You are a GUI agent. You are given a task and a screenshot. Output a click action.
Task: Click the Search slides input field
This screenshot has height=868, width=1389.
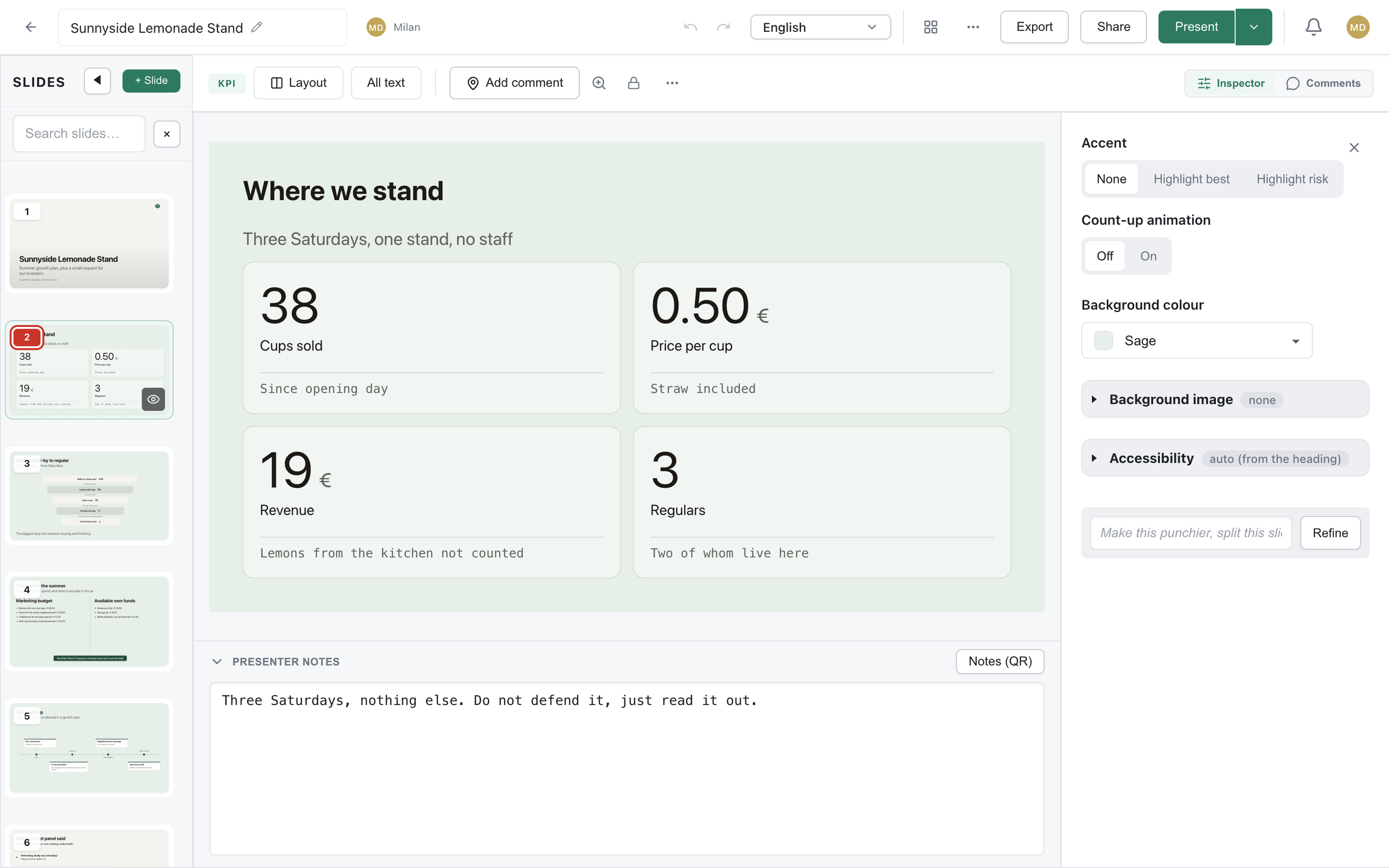tap(79, 134)
